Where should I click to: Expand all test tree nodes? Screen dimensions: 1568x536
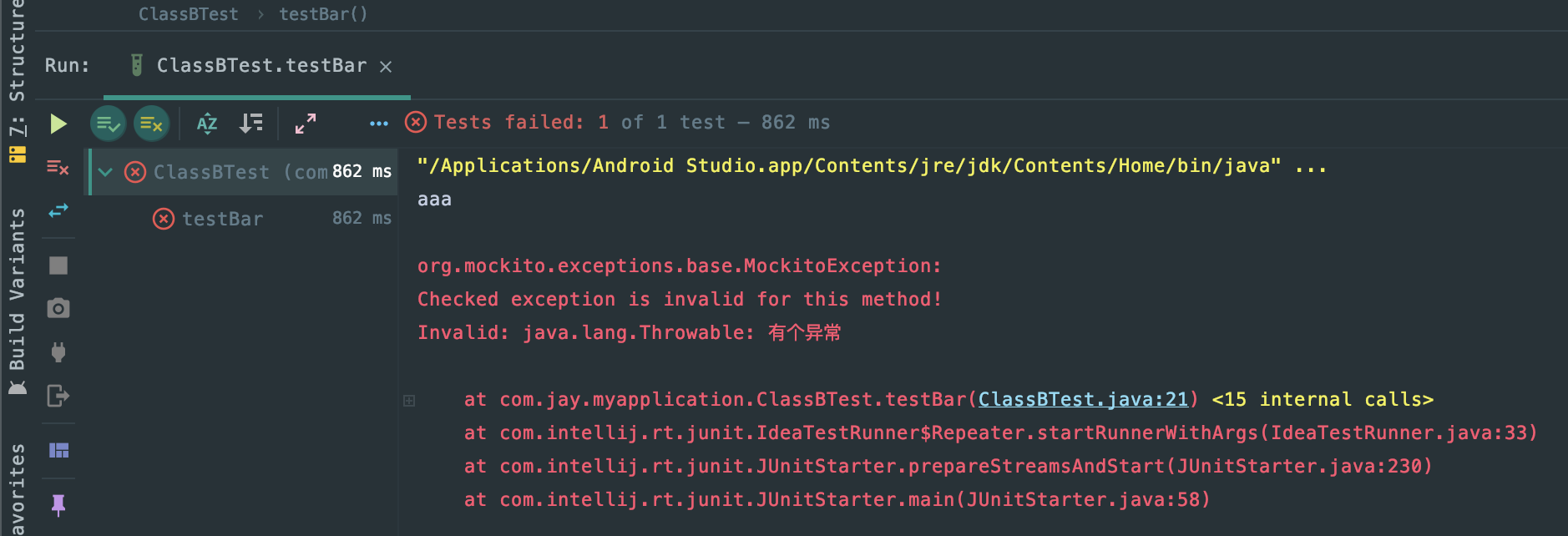pyautogui.click(x=306, y=124)
